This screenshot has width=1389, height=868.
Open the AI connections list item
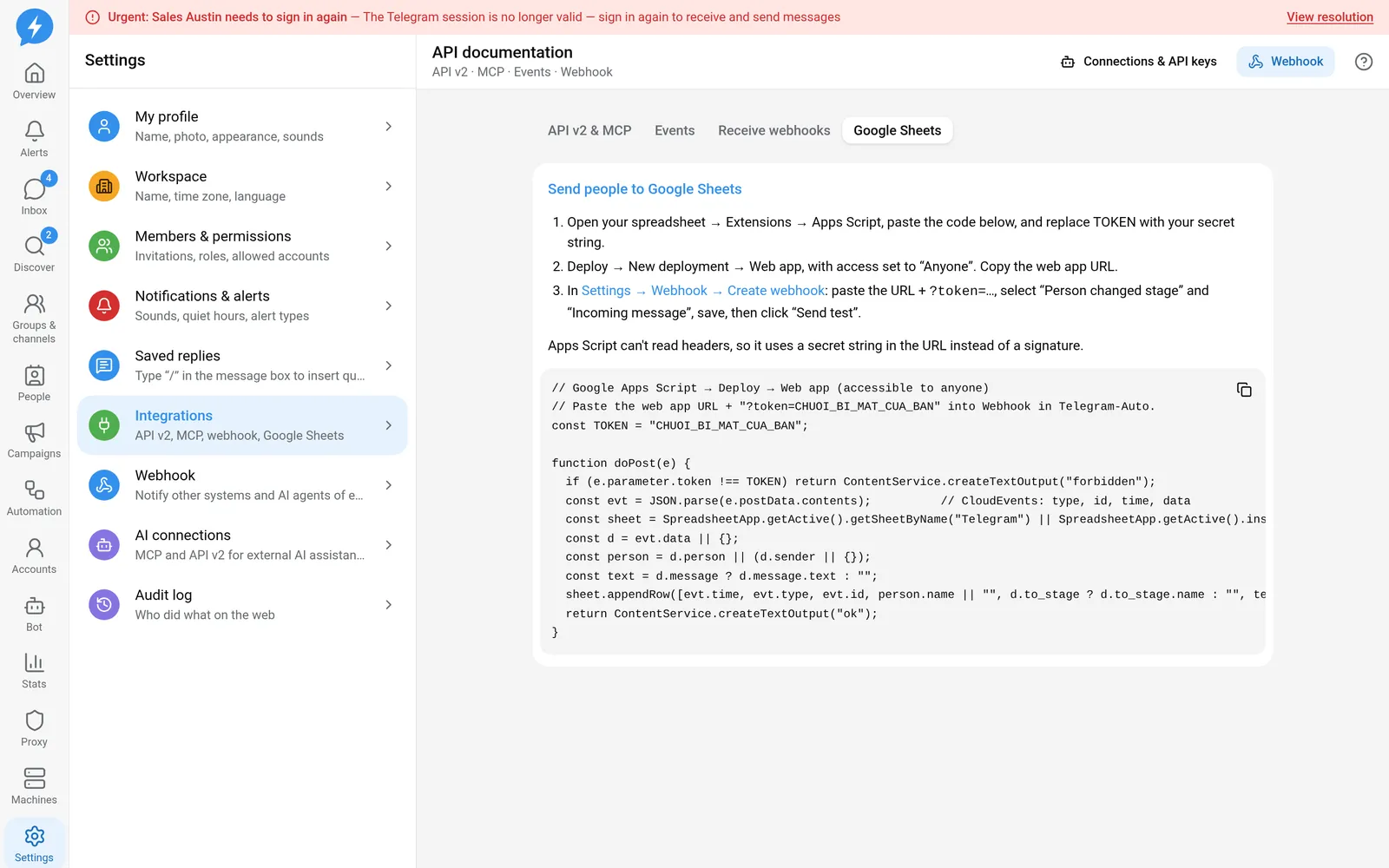[x=242, y=545]
